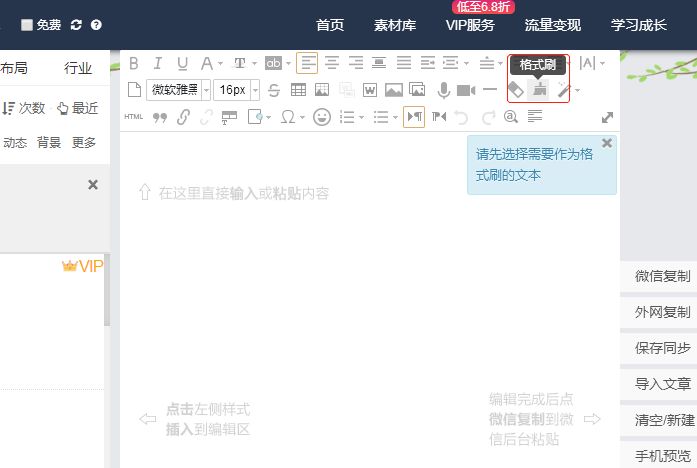697x468 pixels.
Task: Apply italic formatting
Action: (x=157, y=63)
